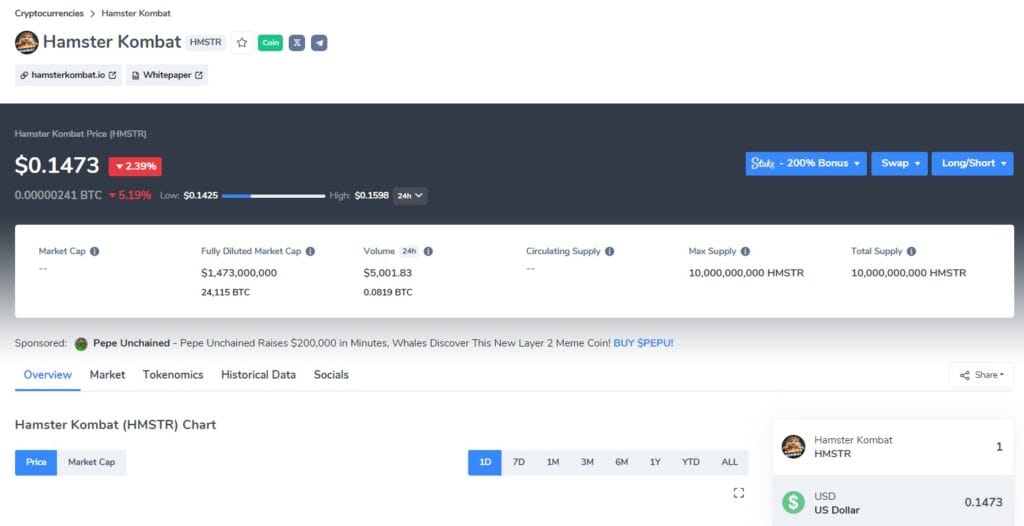Image resolution: width=1024 pixels, height=526 pixels.
Task: Click the green US Dollar icon
Action: click(793, 502)
